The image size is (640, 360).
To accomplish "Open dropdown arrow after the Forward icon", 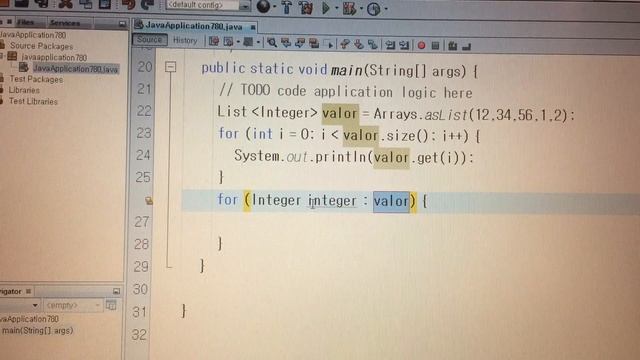I will coord(258,42).
